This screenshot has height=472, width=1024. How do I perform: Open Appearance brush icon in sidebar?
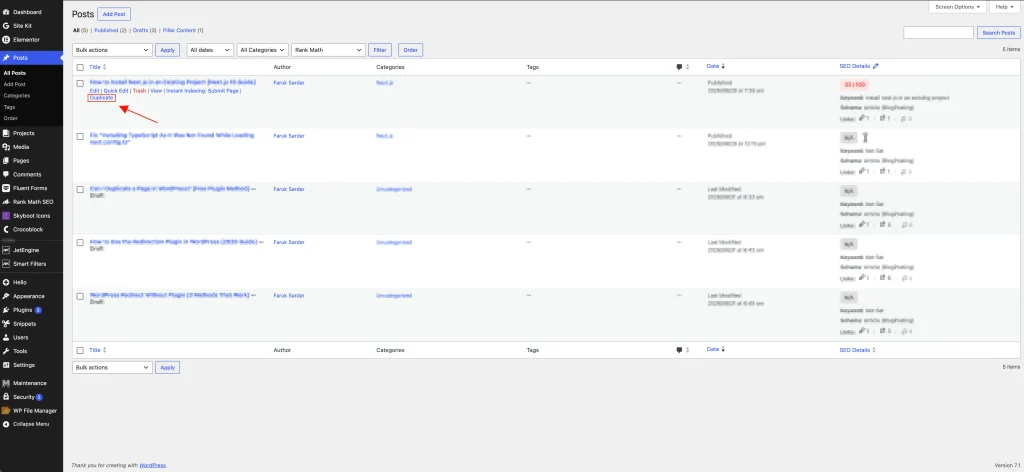point(6,296)
